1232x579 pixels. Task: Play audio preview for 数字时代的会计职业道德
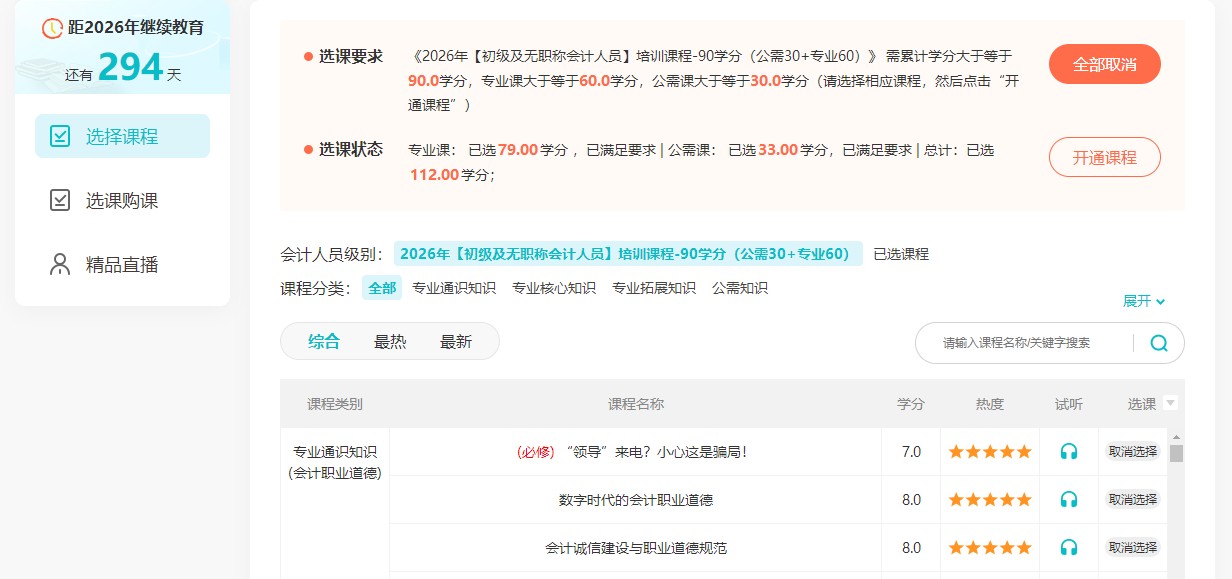tap(1069, 500)
